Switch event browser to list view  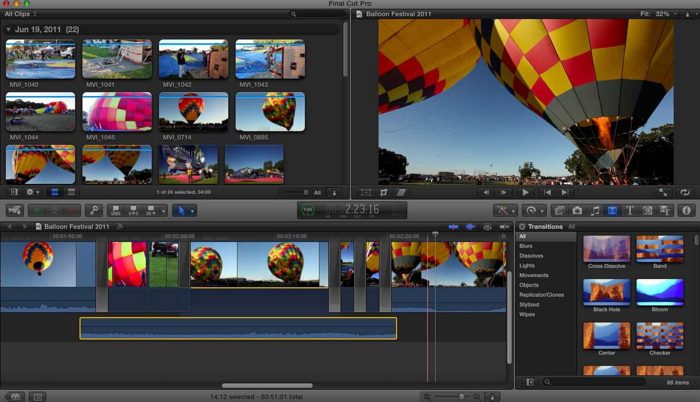coord(71,192)
